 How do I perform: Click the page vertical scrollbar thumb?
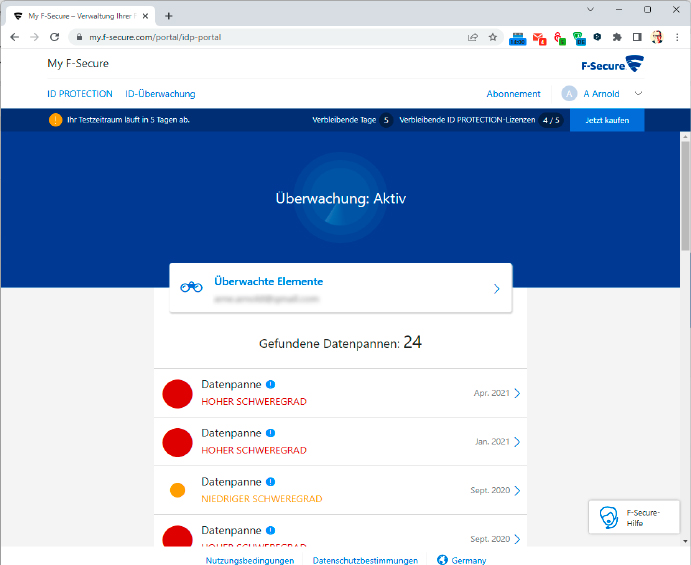coord(685,196)
